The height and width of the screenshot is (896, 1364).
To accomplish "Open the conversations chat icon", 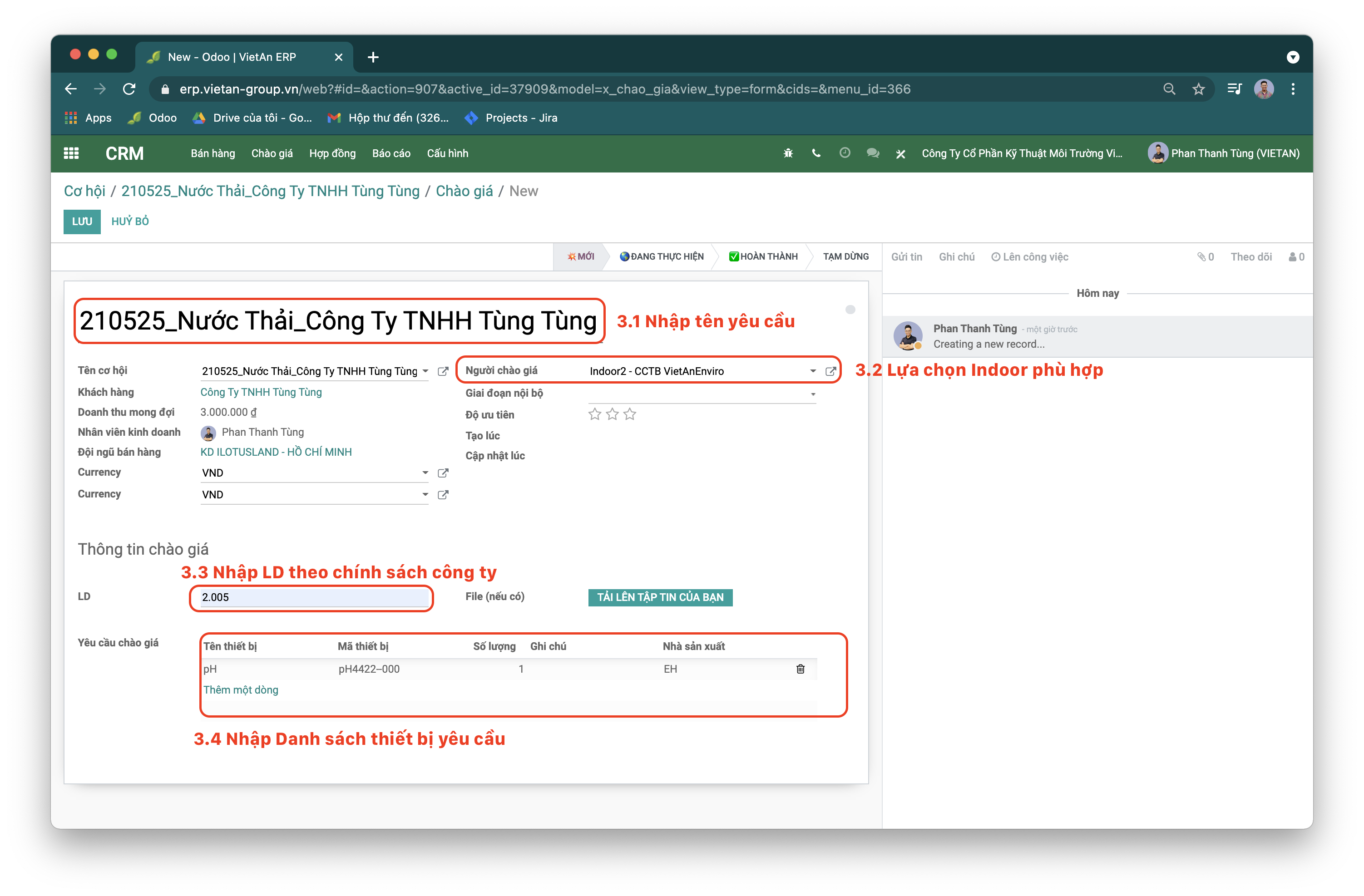I will pos(872,153).
